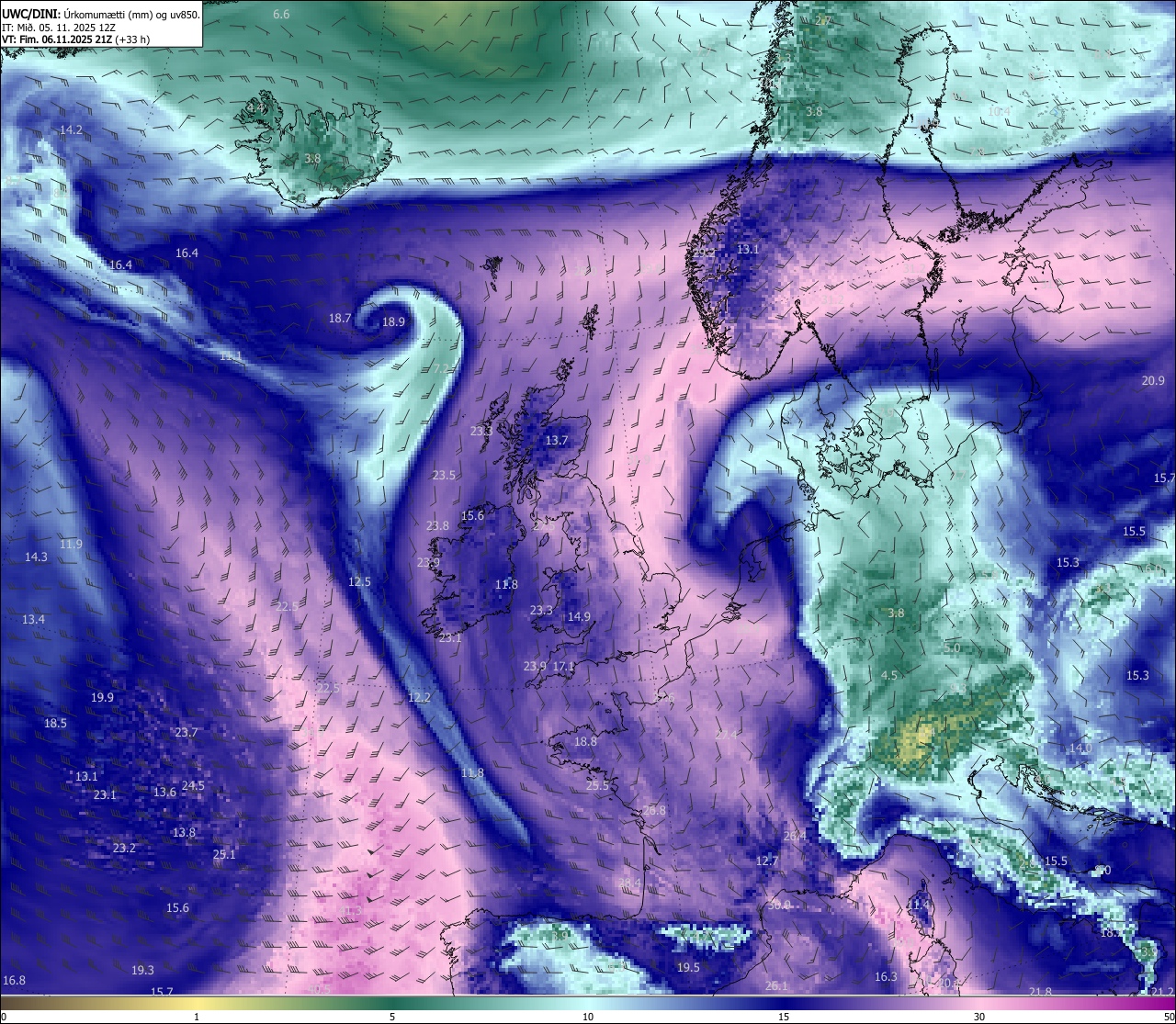Click the 12.7 value label
This screenshot has height=1024, width=1176.
tap(767, 861)
